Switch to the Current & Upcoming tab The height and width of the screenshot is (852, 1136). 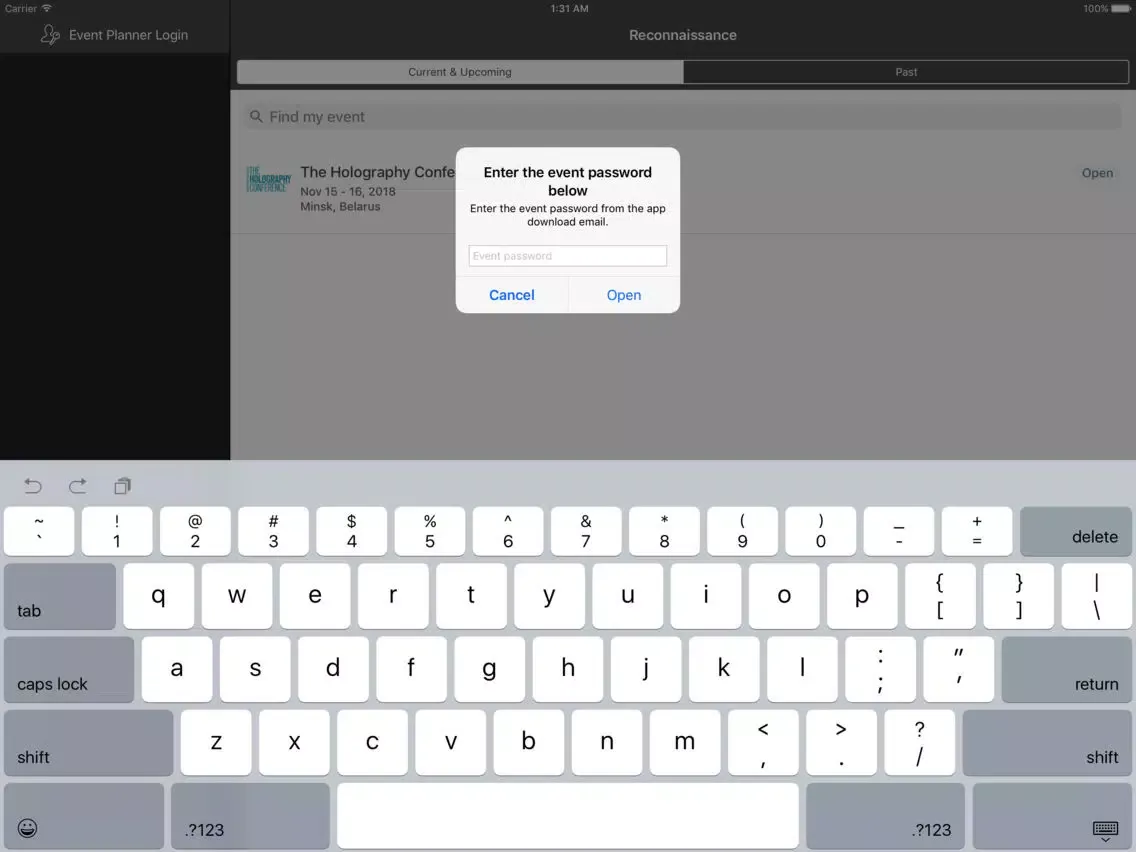point(460,72)
